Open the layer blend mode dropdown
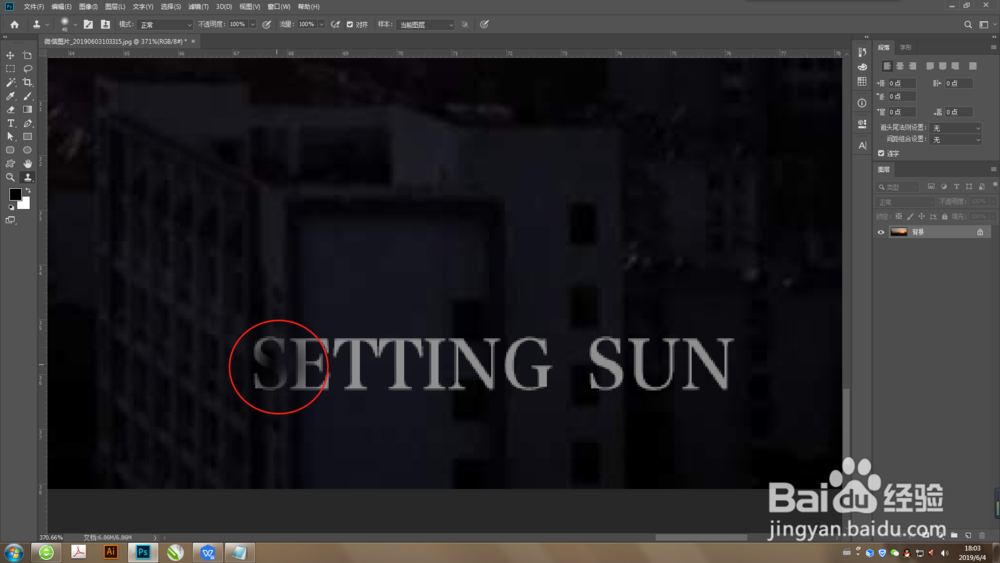The width and height of the screenshot is (1000, 563). (905, 201)
